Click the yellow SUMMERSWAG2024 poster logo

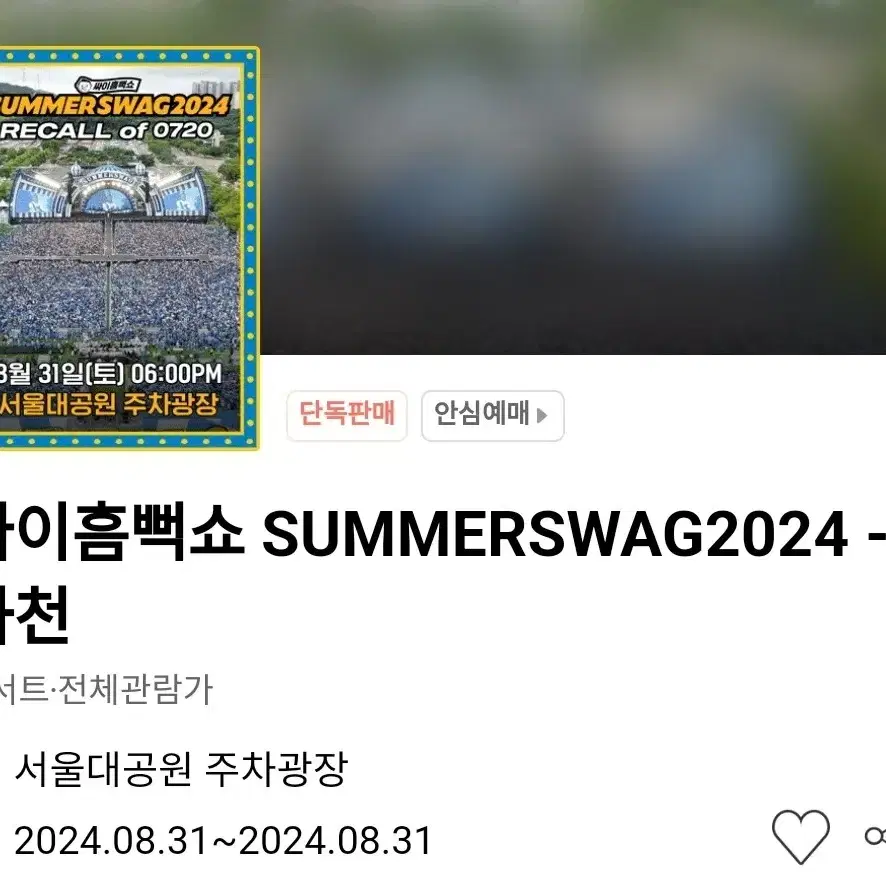115,106
